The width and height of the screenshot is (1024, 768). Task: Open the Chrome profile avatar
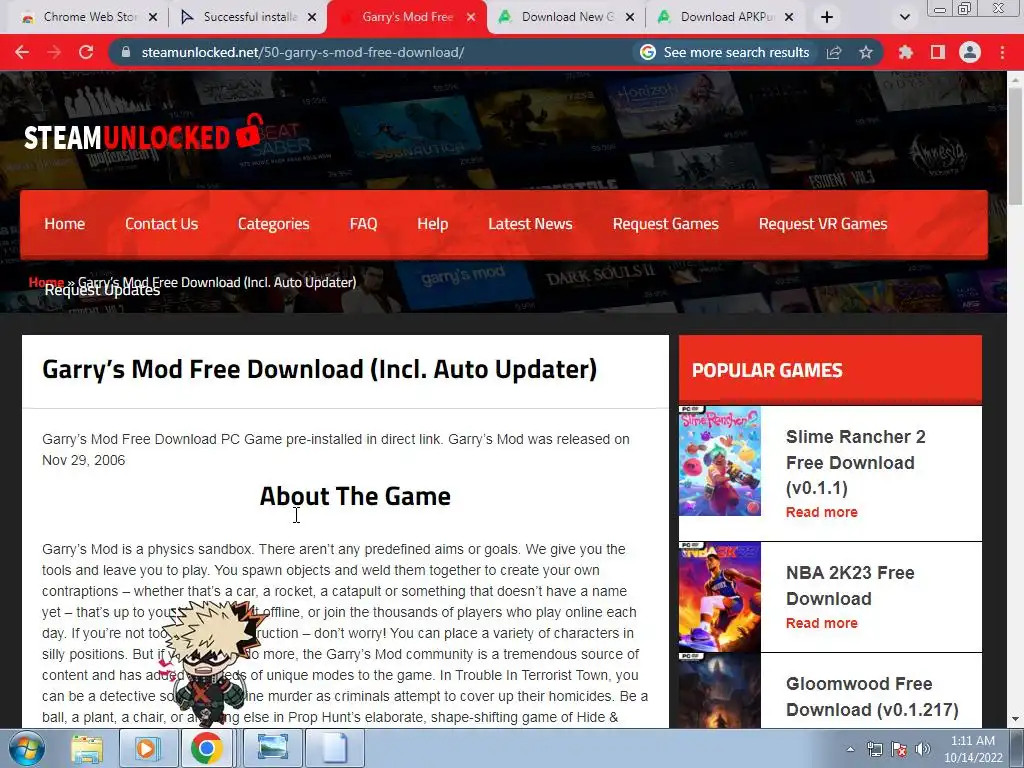(x=970, y=52)
